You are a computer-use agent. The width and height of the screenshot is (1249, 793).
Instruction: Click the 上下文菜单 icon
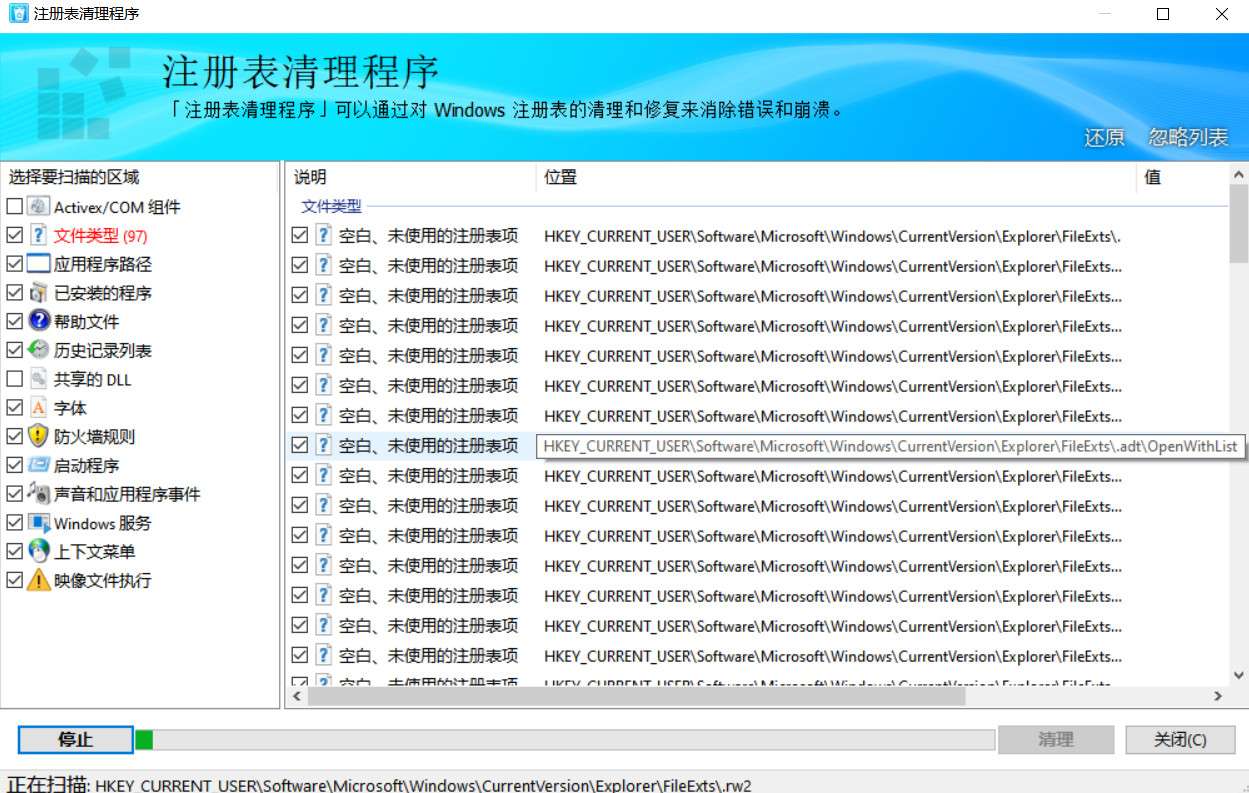[x=38, y=552]
